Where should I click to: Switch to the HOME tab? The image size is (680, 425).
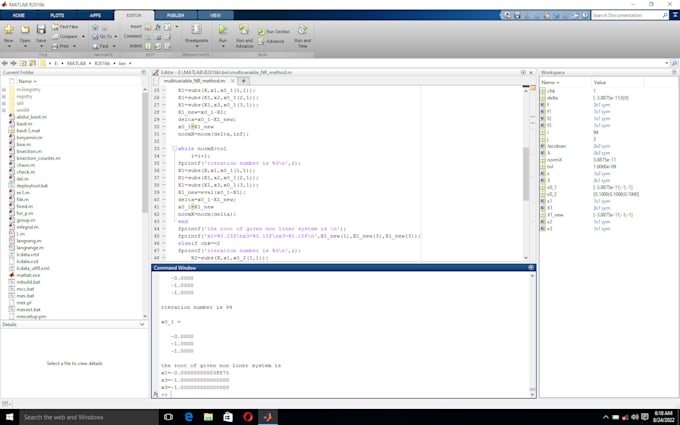[x=19, y=15]
